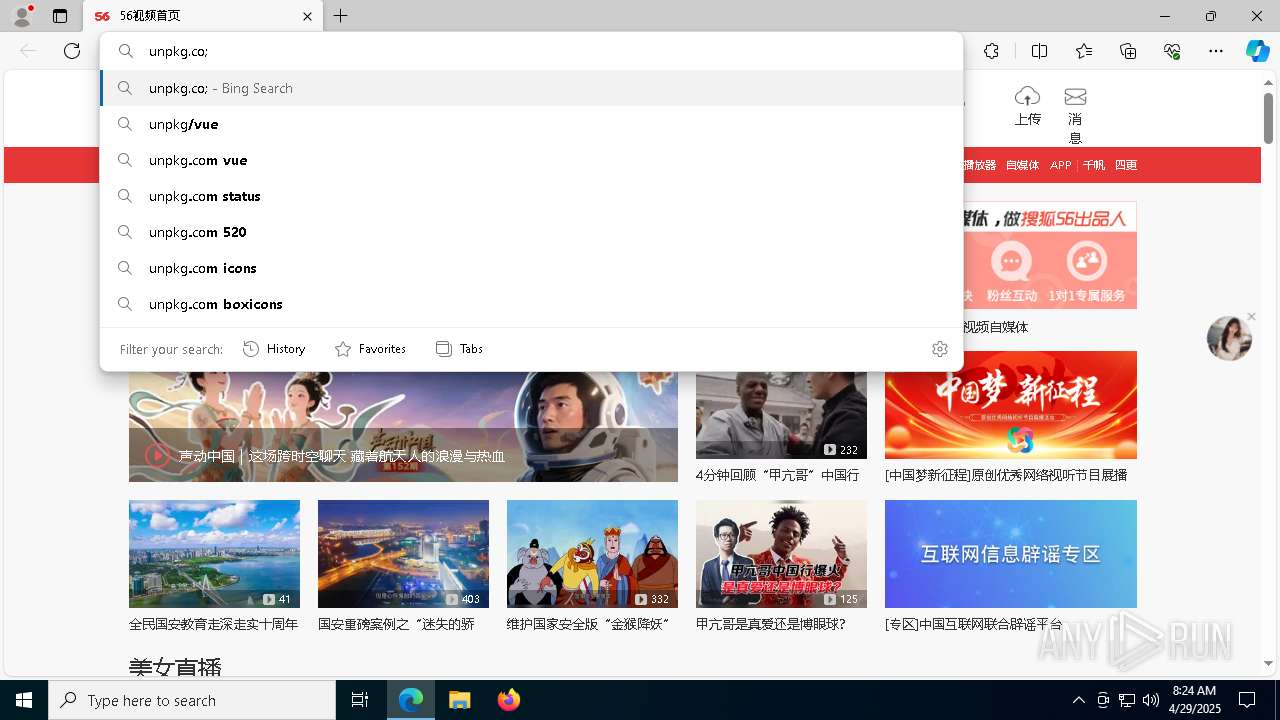
Task: Click Microsoft Edge taskbar icon
Action: tap(411, 700)
